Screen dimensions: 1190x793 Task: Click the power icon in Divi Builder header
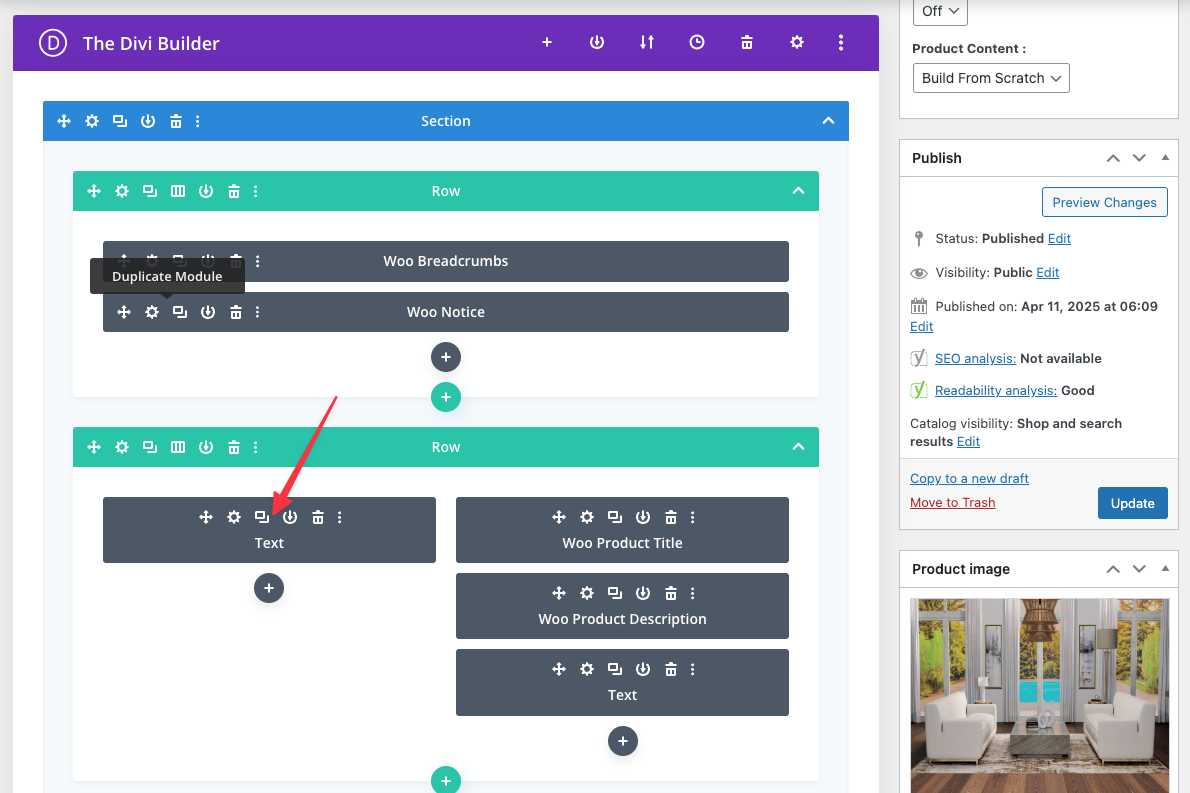coord(597,42)
